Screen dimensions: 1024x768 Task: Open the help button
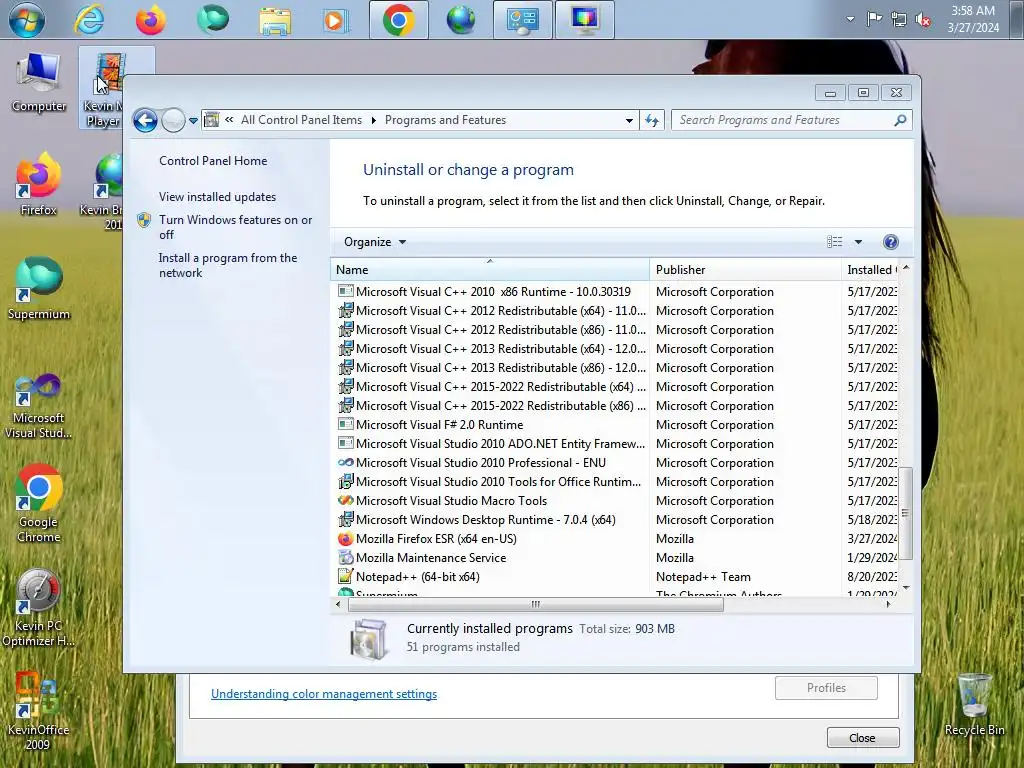(x=890, y=242)
